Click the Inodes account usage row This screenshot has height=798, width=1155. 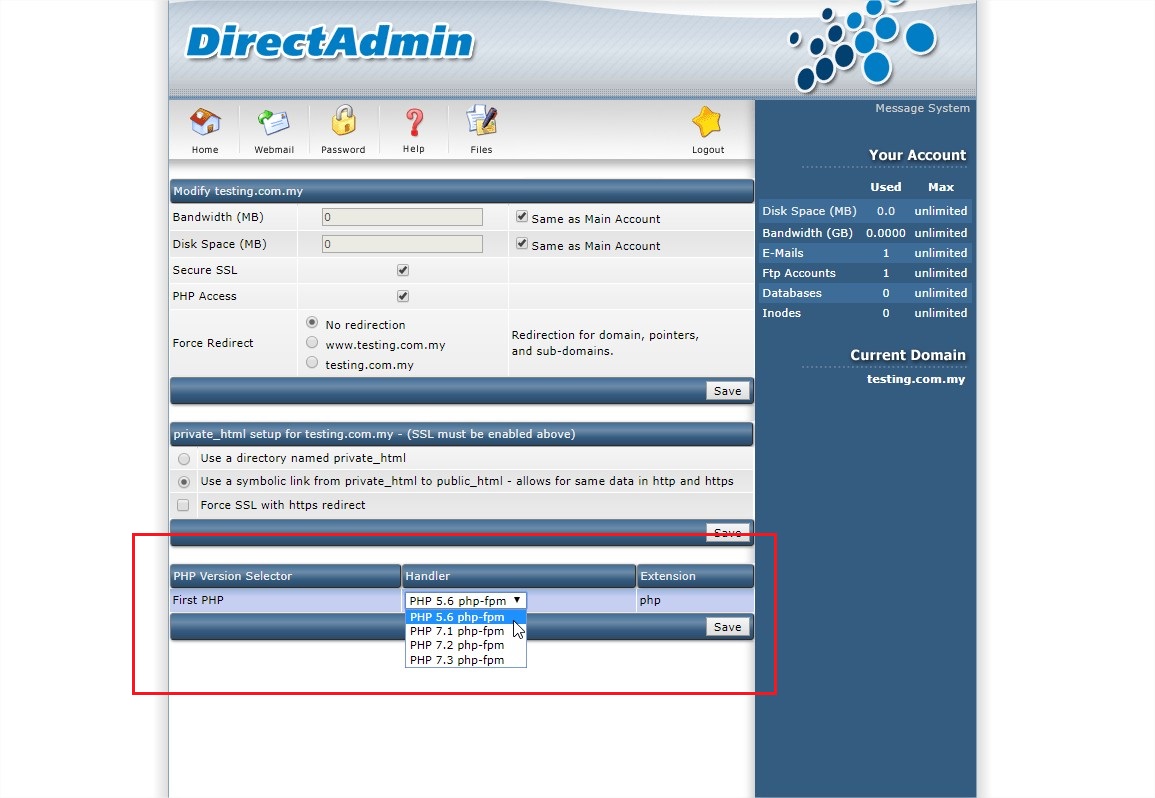[865, 312]
